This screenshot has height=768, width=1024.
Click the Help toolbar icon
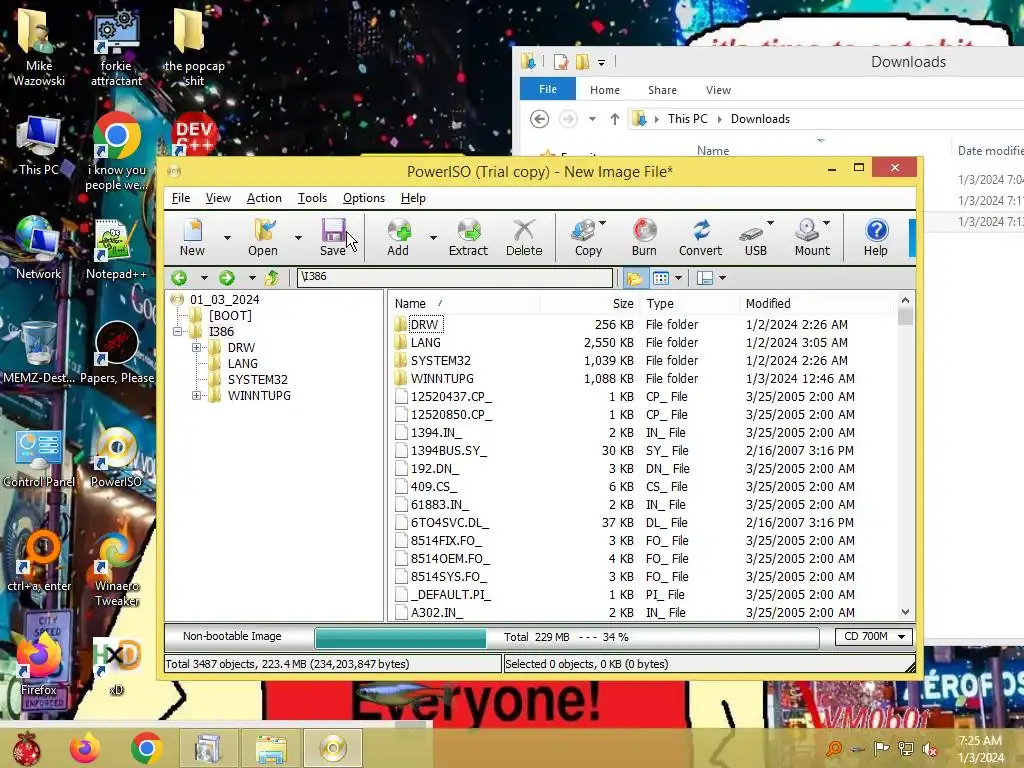coord(876,237)
